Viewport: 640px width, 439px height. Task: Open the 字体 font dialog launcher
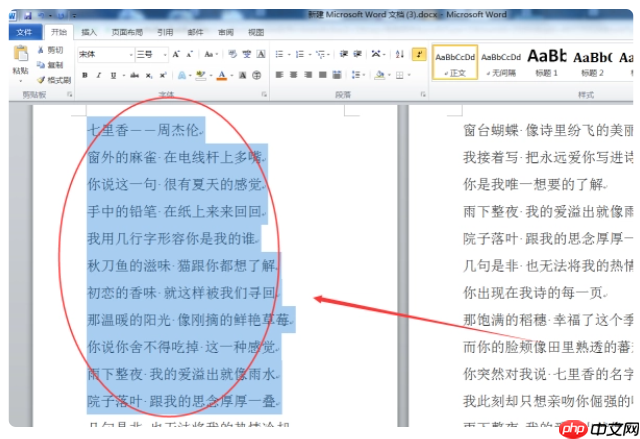[x=264, y=95]
